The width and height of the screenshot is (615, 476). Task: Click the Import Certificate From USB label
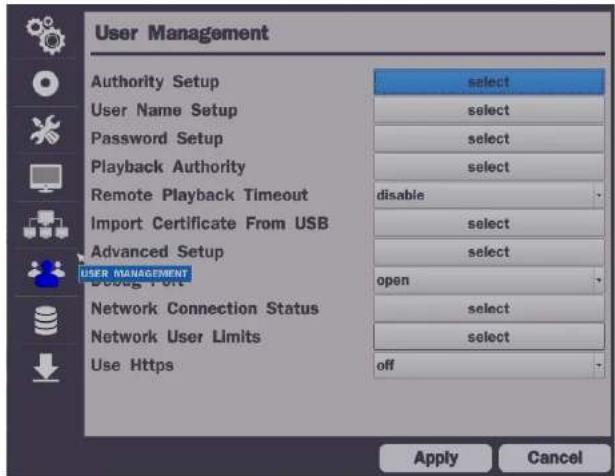point(209,224)
